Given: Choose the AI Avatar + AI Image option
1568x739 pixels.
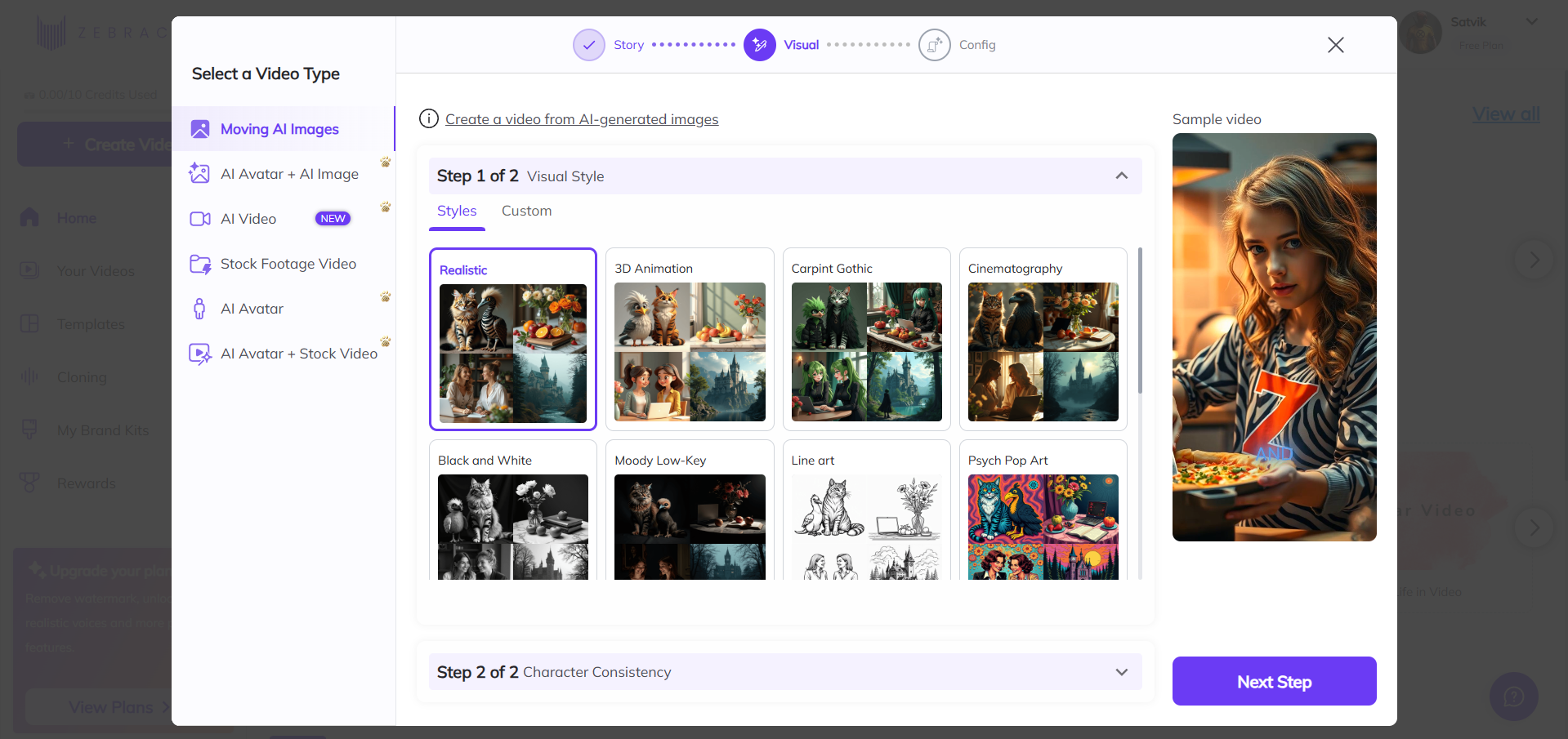Looking at the screenshot, I should click(x=289, y=173).
